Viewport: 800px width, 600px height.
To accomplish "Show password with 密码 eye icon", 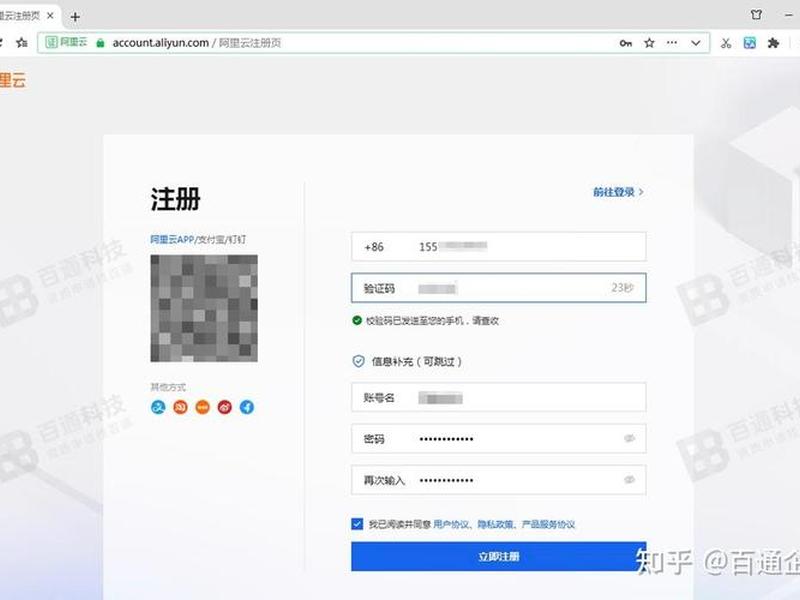I will tap(630, 438).
